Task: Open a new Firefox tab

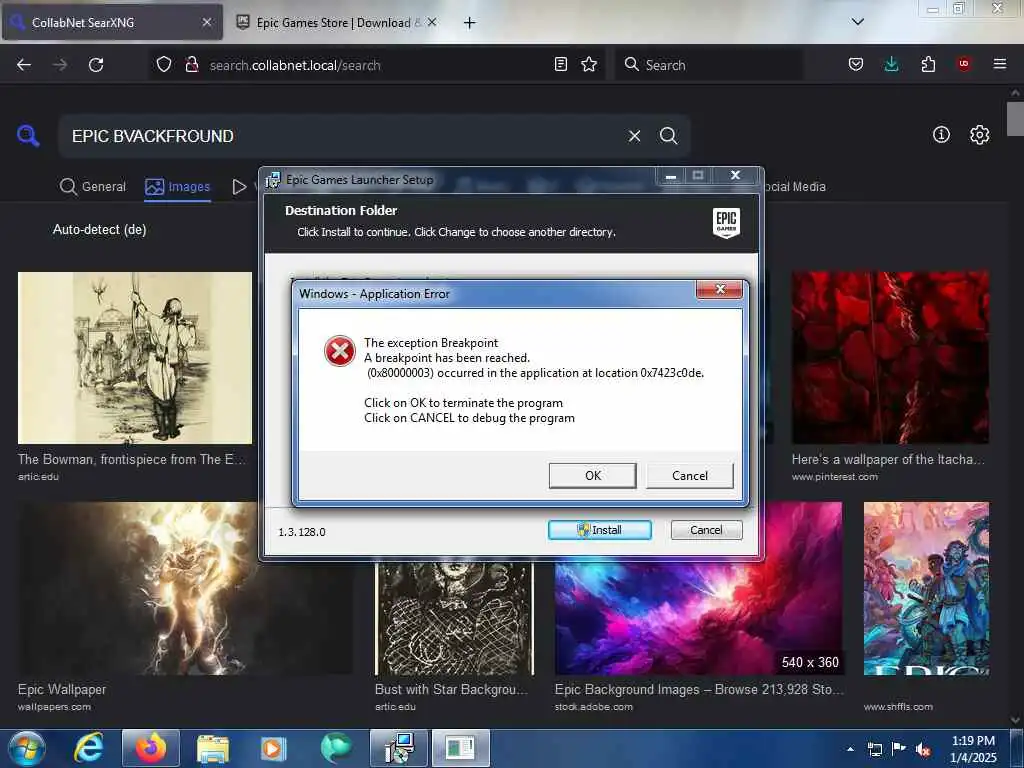Action: 469,23
